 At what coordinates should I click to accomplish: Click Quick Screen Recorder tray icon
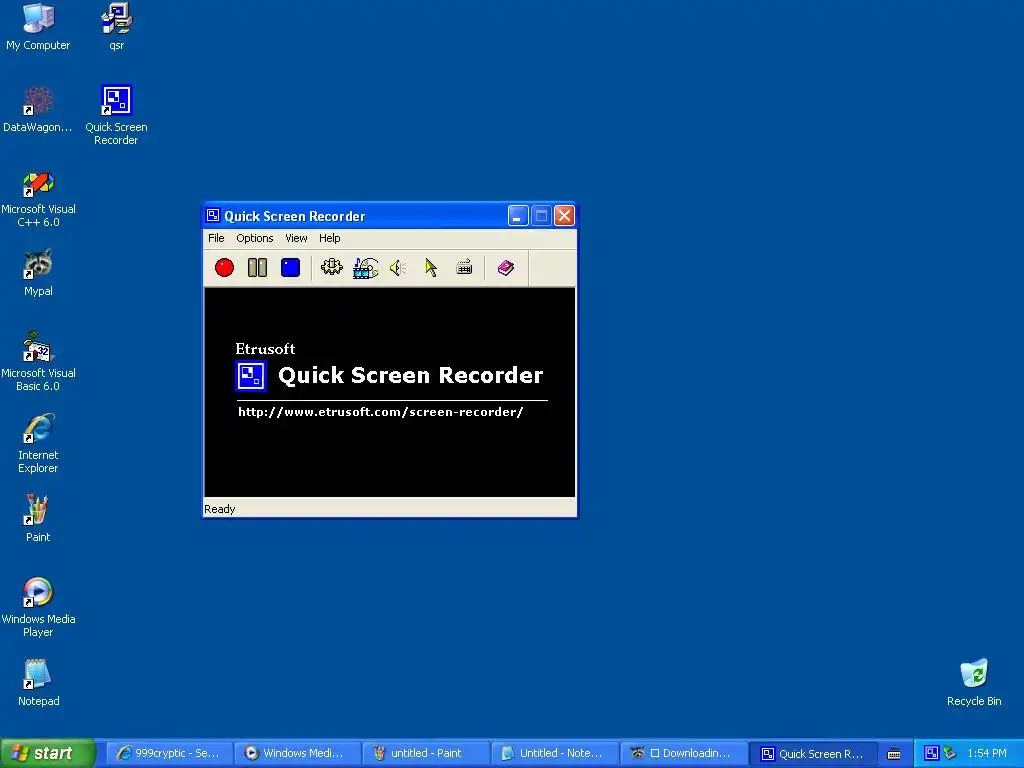tap(931, 753)
